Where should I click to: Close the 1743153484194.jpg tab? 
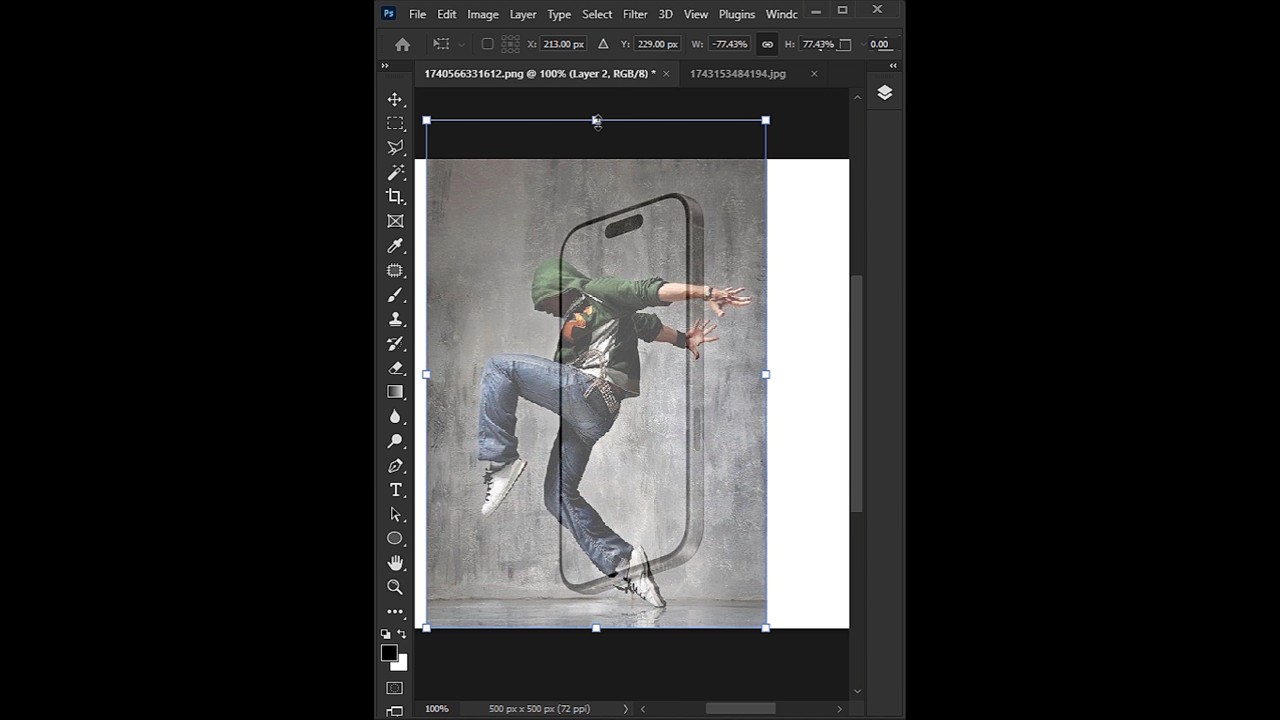[x=814, y=74]
